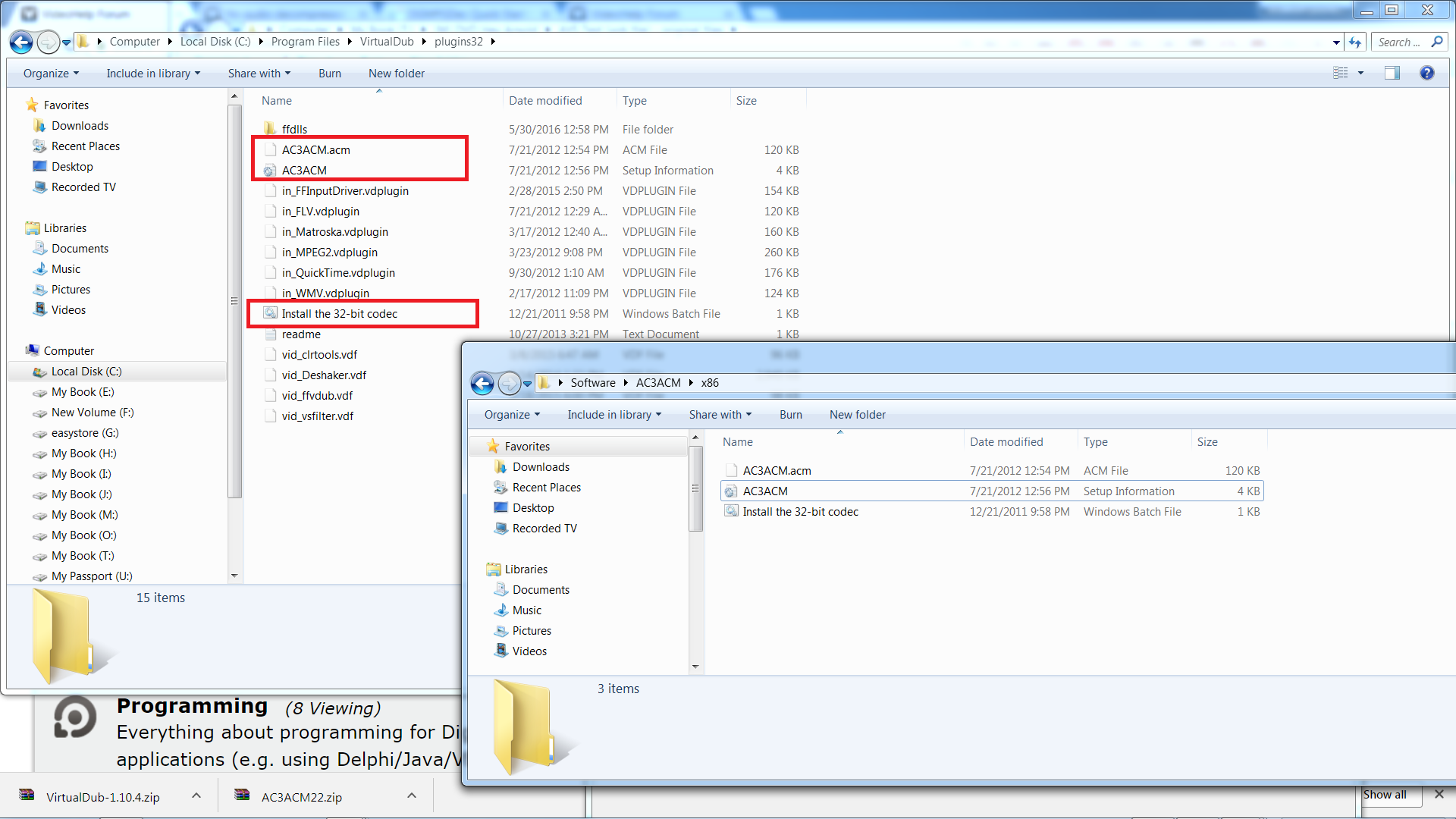Screen dimensions: 1456x819
Task: Sort by Date modified in plugins32
Action: click(560, 101)
